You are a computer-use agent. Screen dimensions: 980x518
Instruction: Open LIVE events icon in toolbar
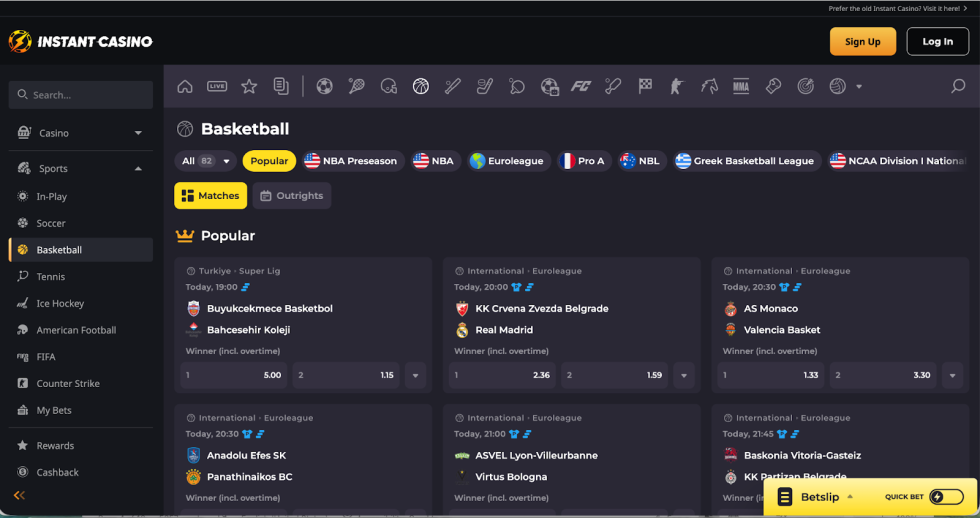point(217,86)
